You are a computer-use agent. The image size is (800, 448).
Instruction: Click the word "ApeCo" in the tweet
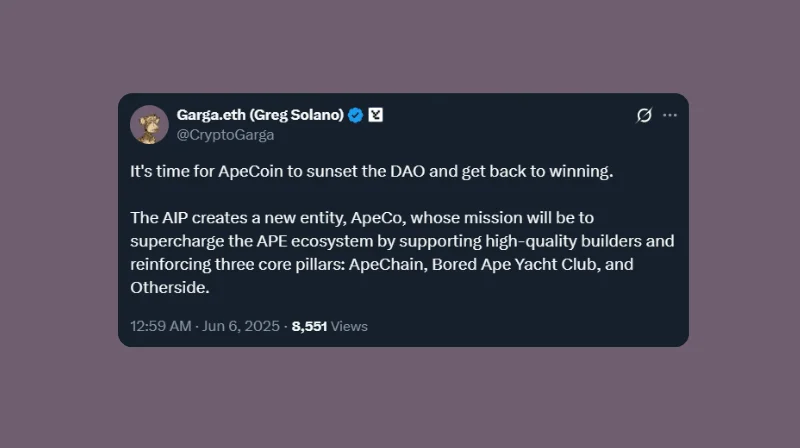click(372, 217)
